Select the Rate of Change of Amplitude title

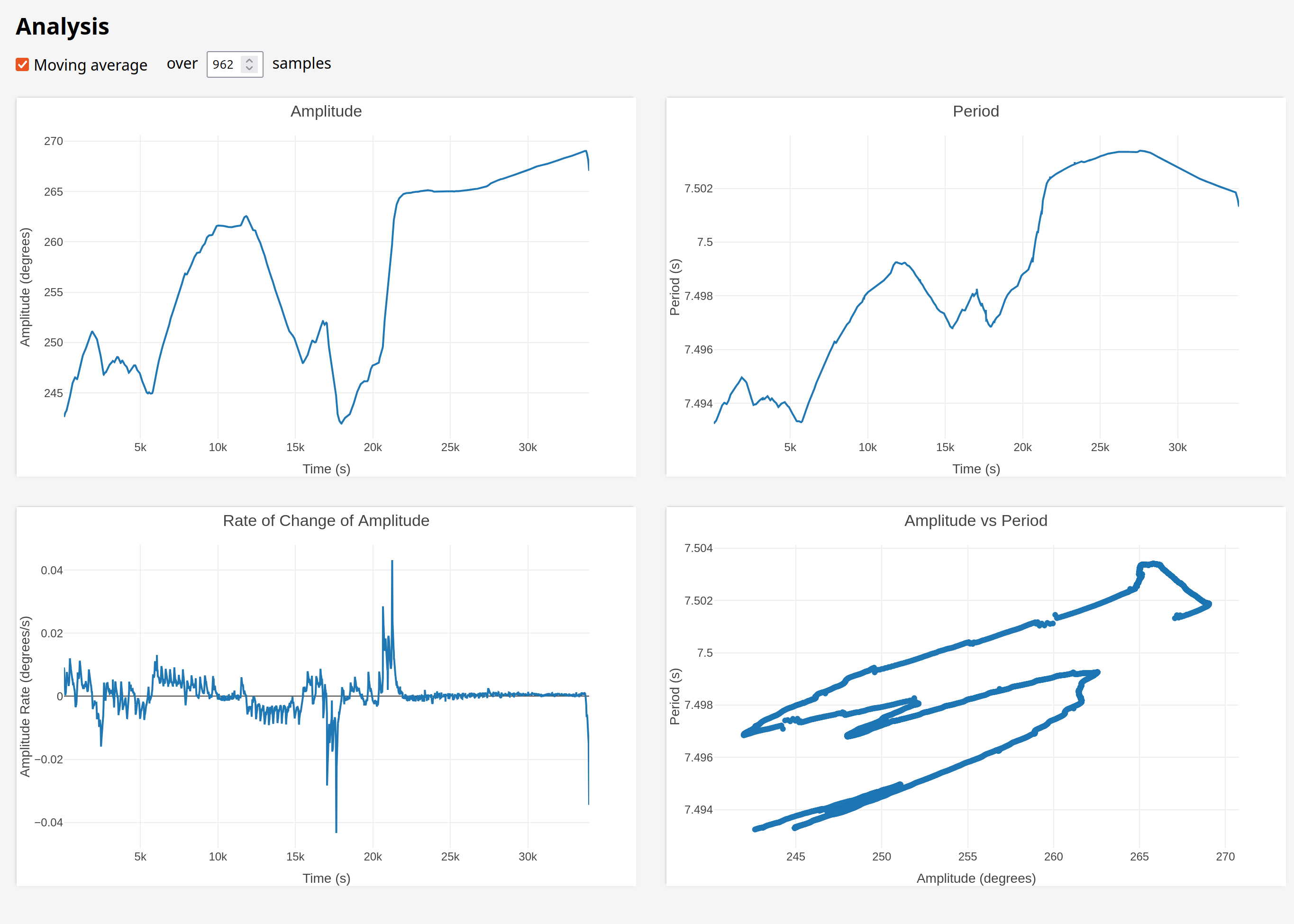(326, 521)
